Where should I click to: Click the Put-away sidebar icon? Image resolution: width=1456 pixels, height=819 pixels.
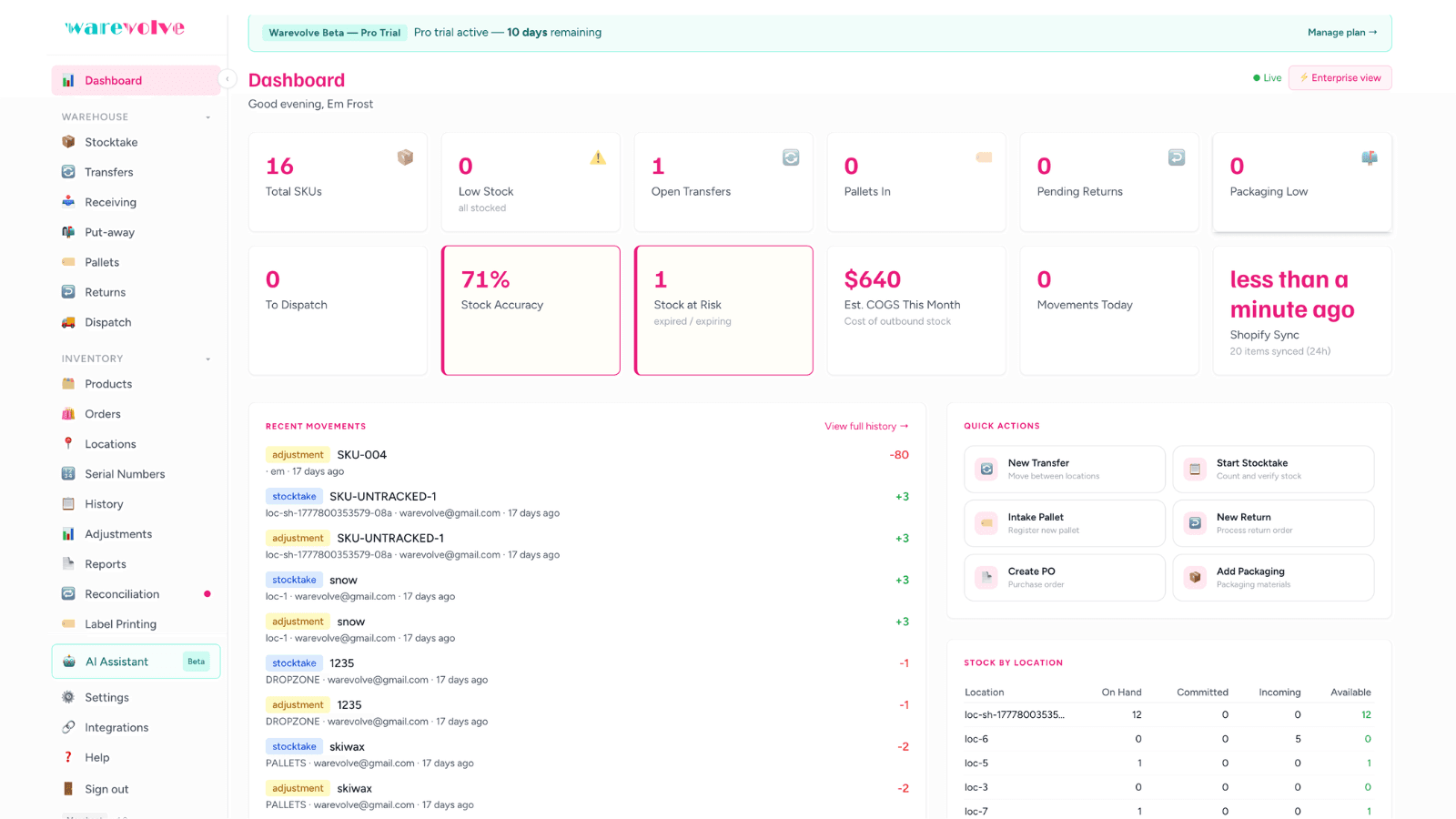[68, 232]
